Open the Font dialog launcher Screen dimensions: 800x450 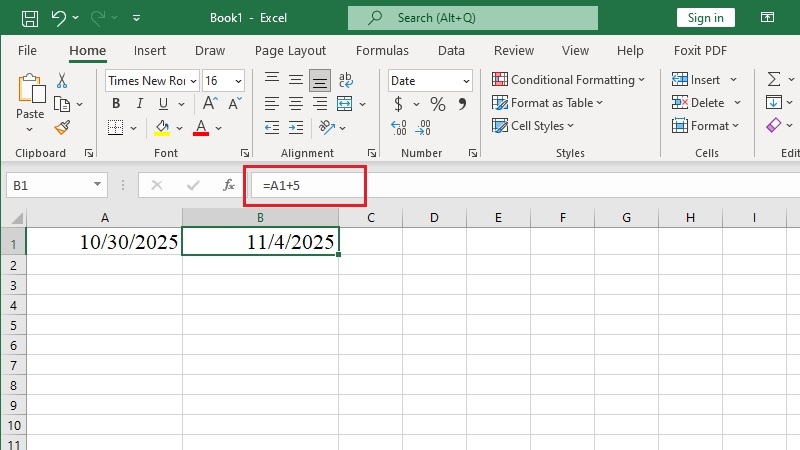pyautogui.click(x=245, y=153)
